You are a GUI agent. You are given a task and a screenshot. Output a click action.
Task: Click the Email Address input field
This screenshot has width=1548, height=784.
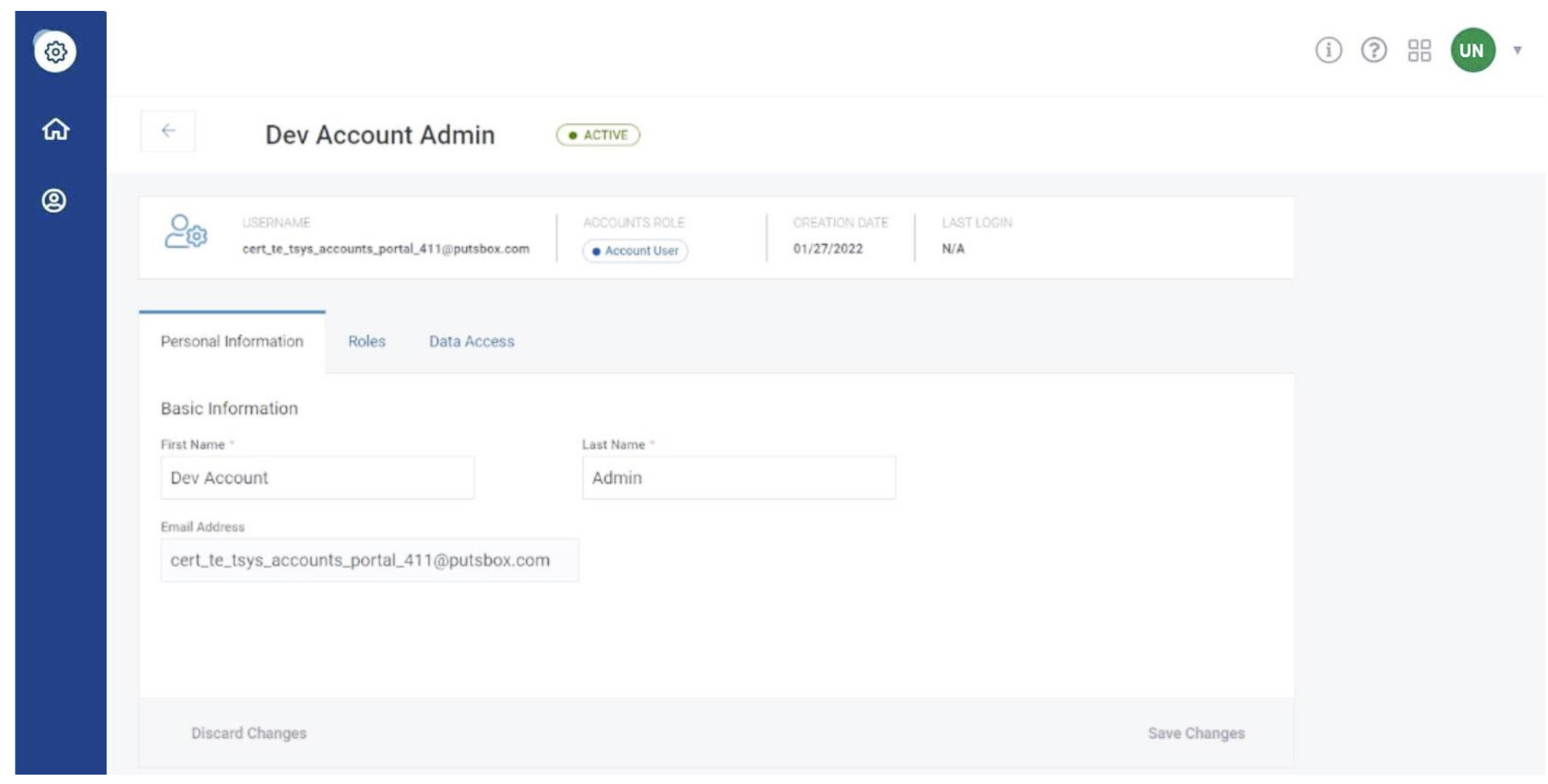tap(369, 560)
